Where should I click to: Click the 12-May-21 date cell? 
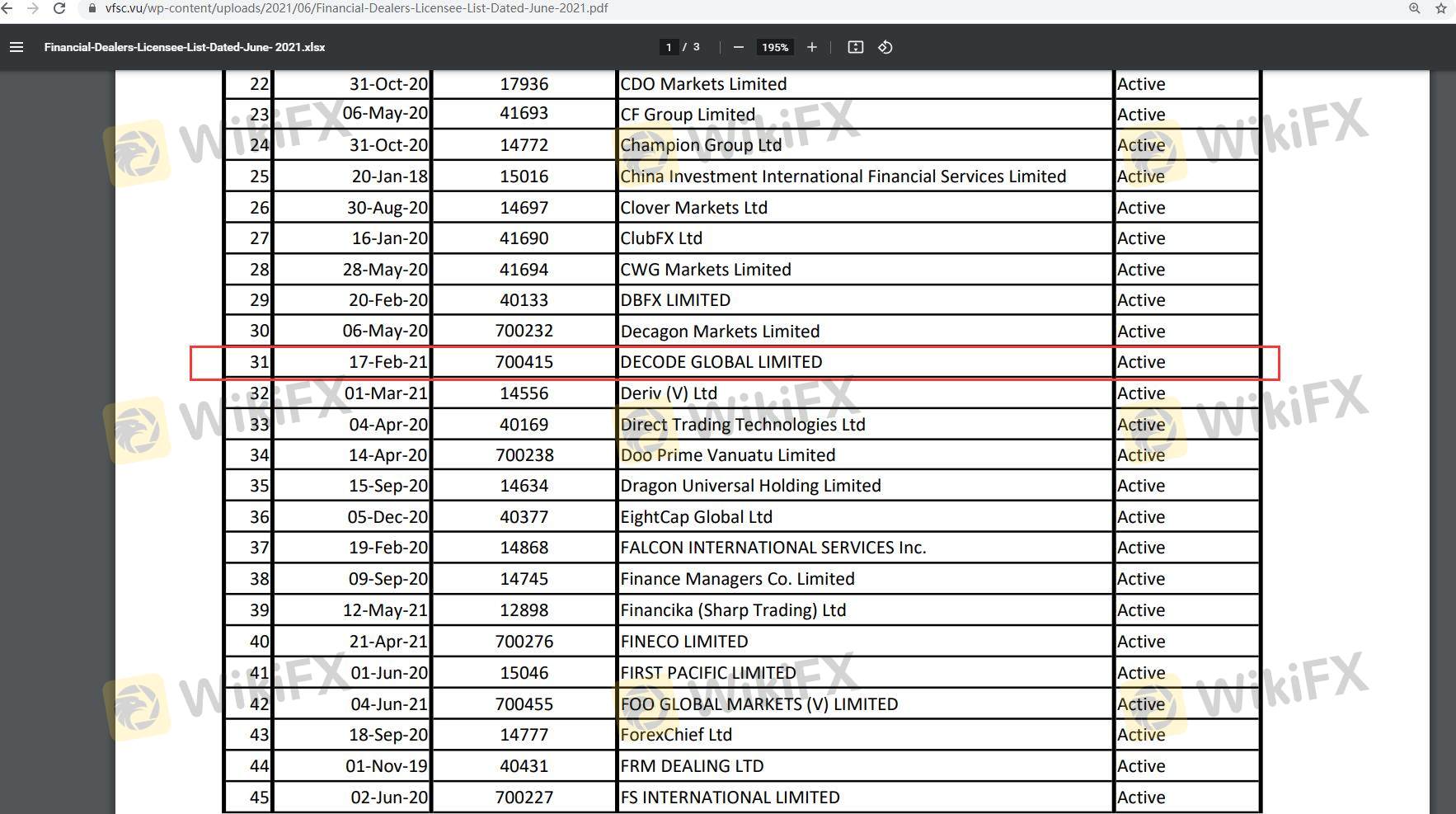point(385,610)
